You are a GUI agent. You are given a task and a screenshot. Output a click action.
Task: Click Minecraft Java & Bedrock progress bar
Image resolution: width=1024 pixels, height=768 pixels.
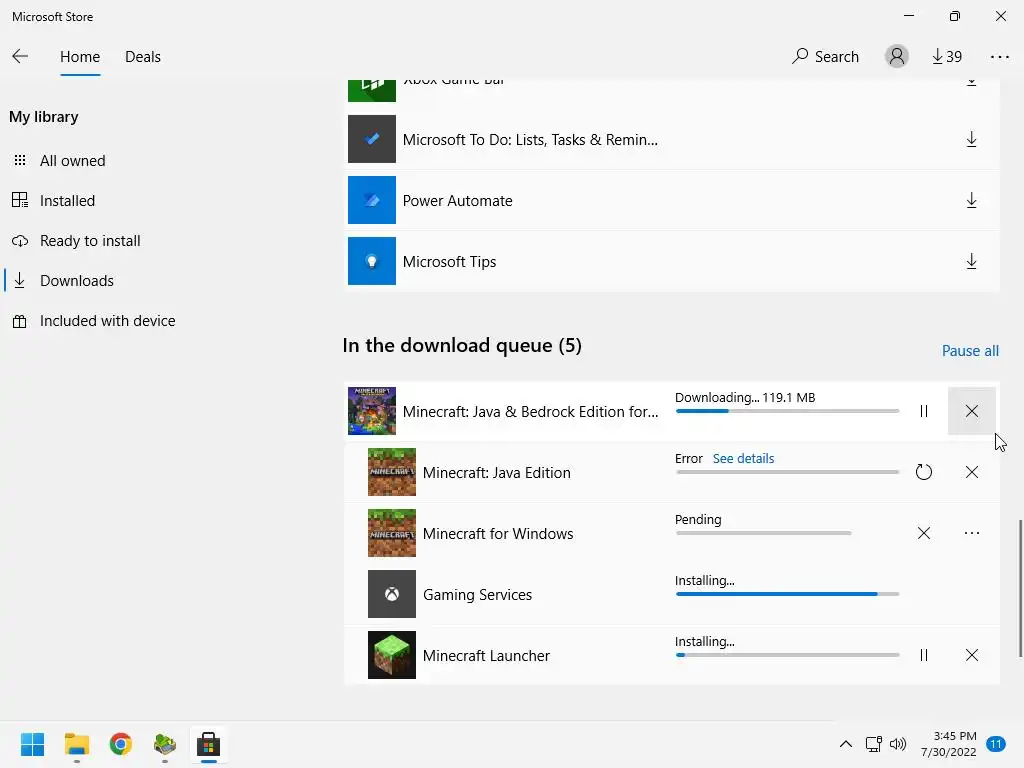coord(787,411)
